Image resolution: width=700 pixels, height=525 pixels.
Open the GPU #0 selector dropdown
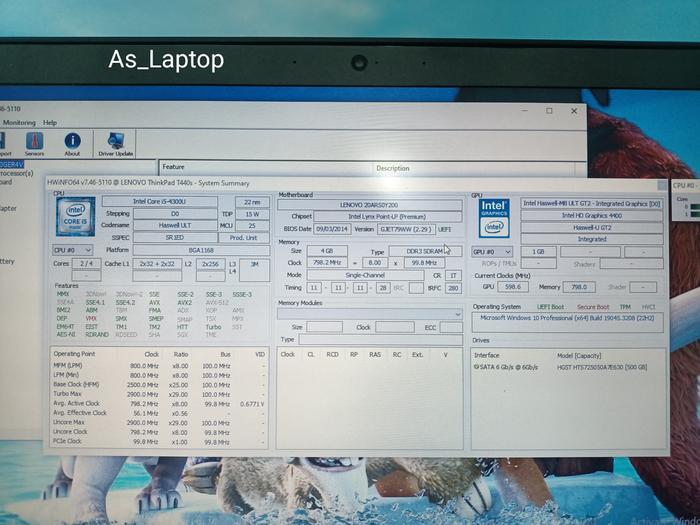(492, 252)
